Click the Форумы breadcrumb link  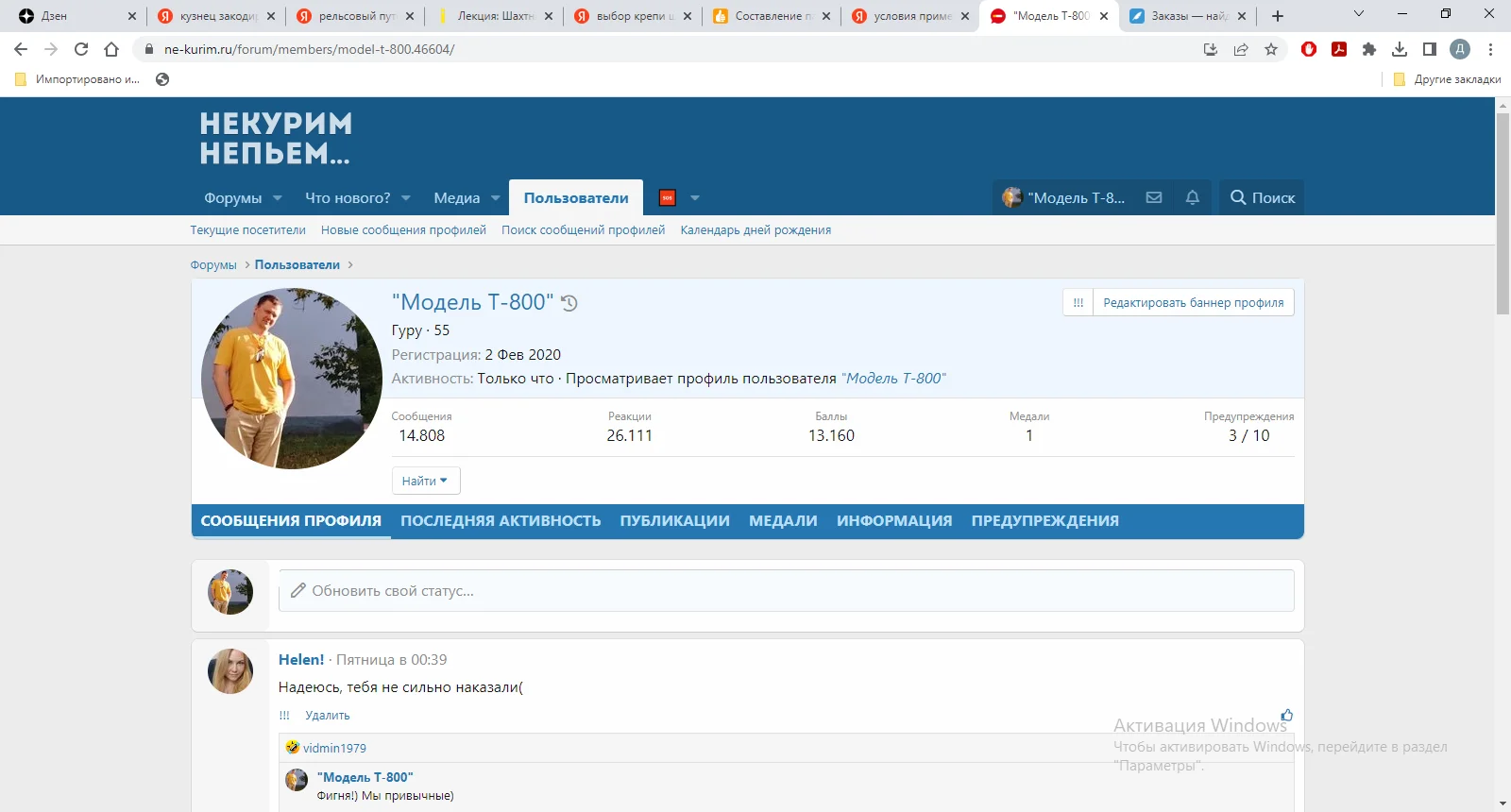click(x=213, y=265)
